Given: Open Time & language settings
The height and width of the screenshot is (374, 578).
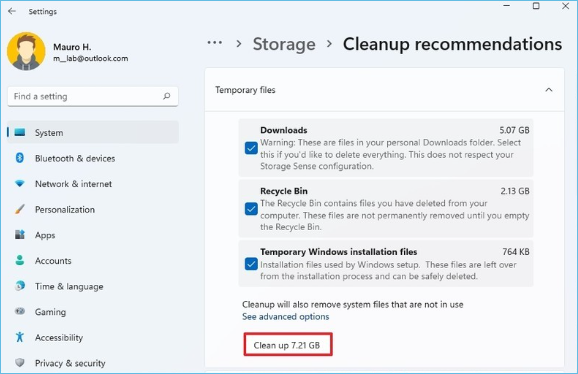Looking at the screenshot, I should click(93, 286).
